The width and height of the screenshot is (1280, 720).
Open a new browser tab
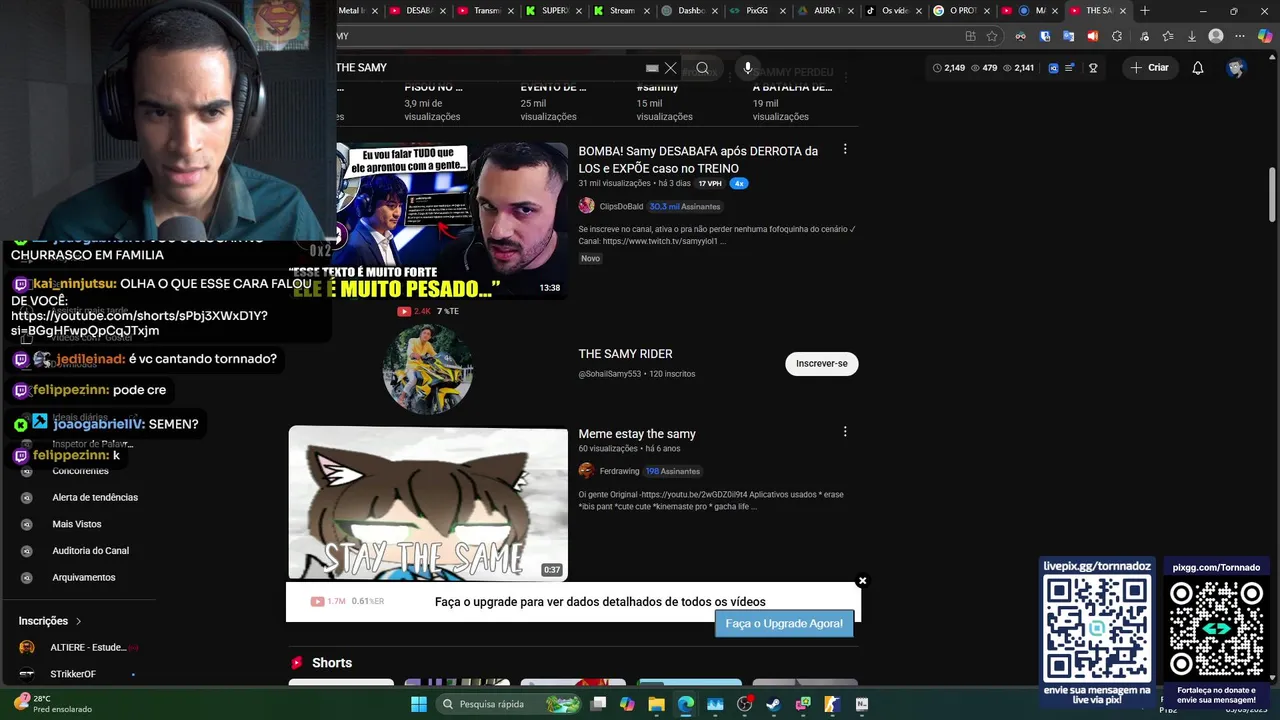point(1145,11)
